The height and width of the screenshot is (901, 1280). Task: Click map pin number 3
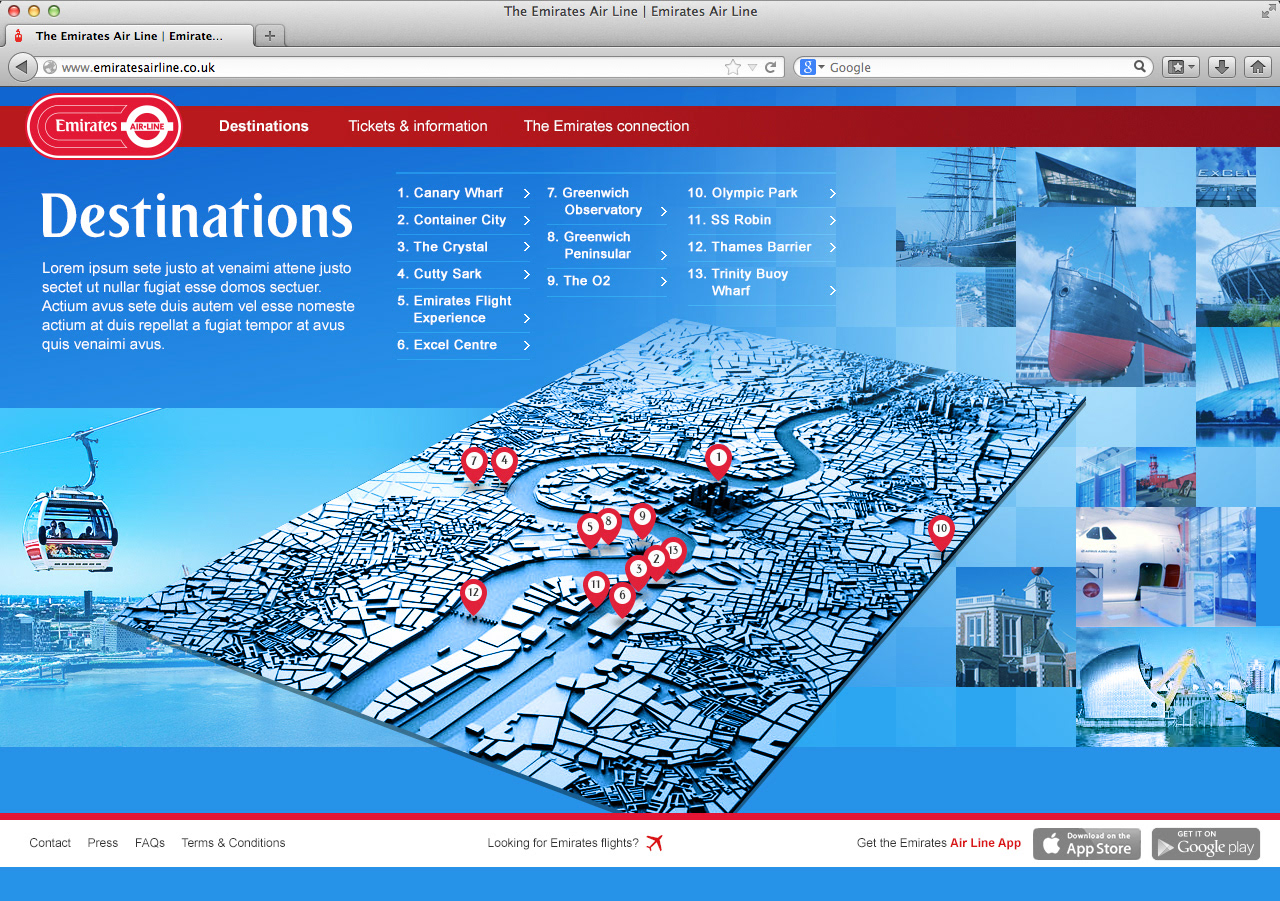click(x=638, y=571)
